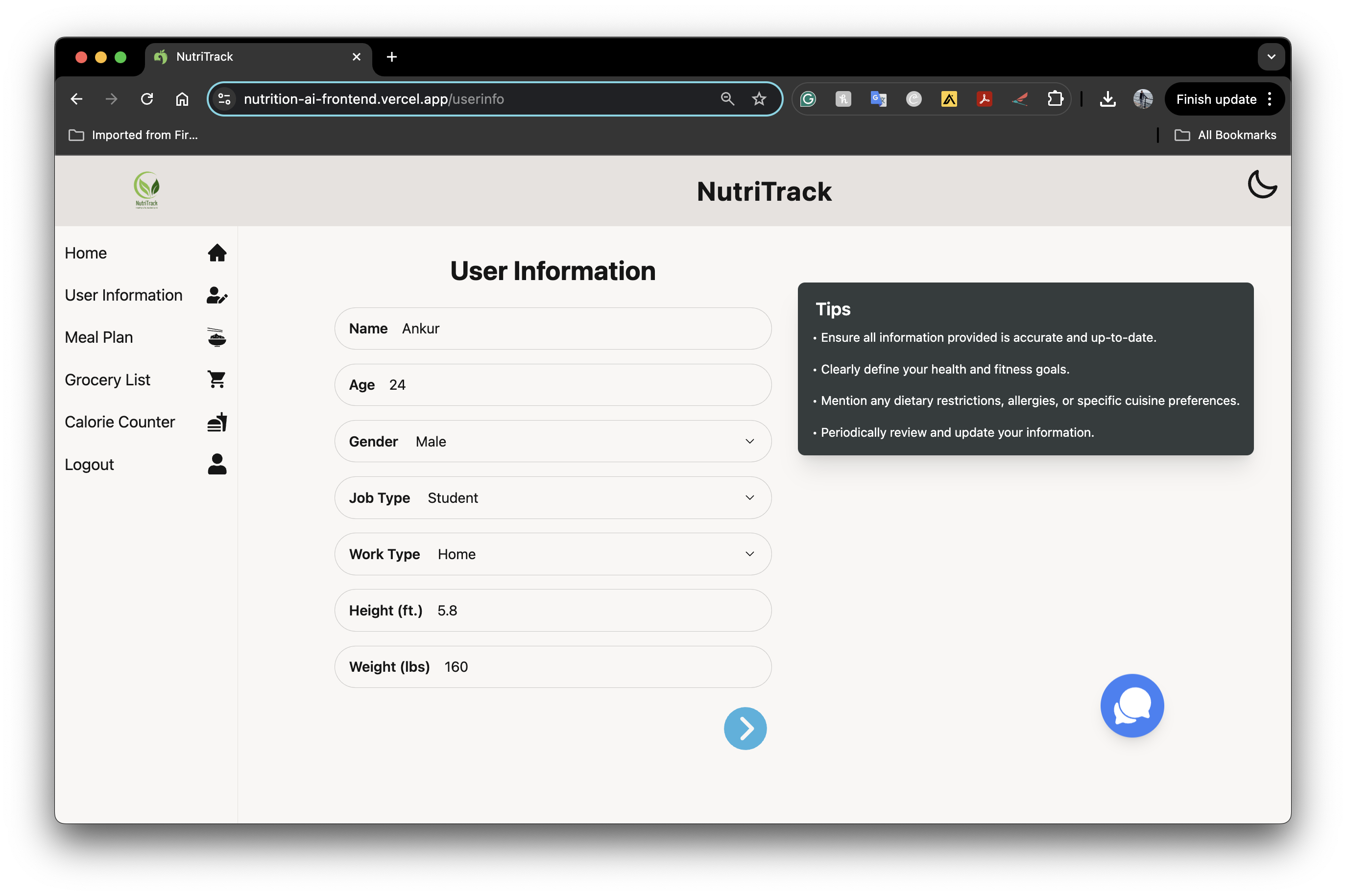Open the Job Type dropdown

[749, 498]
